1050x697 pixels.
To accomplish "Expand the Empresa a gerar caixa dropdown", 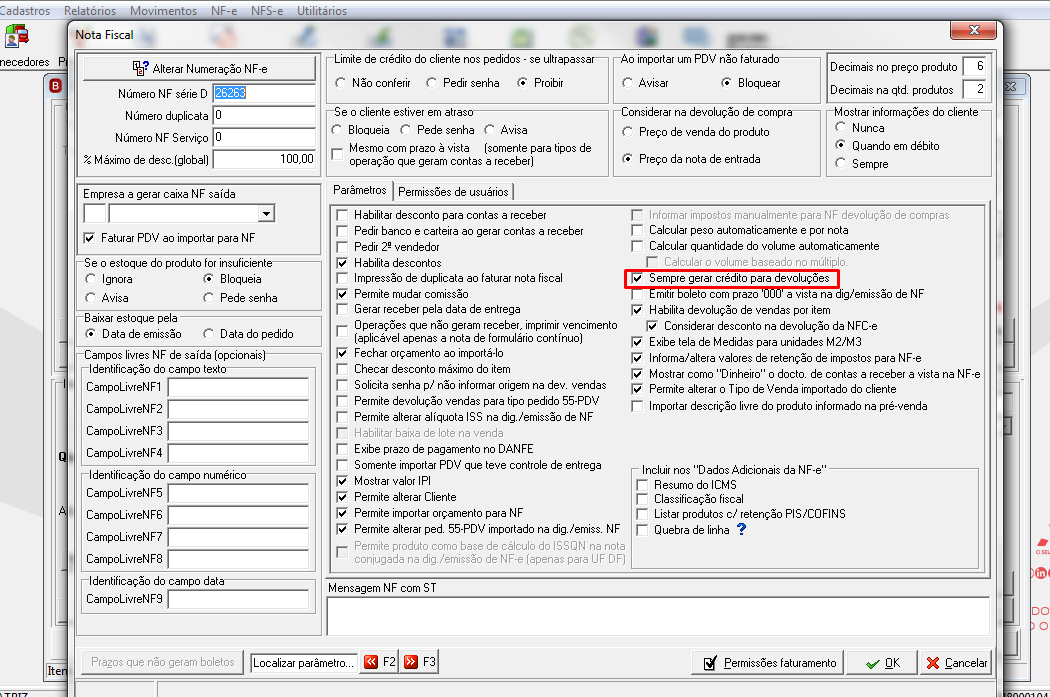I will pos(266,214).
